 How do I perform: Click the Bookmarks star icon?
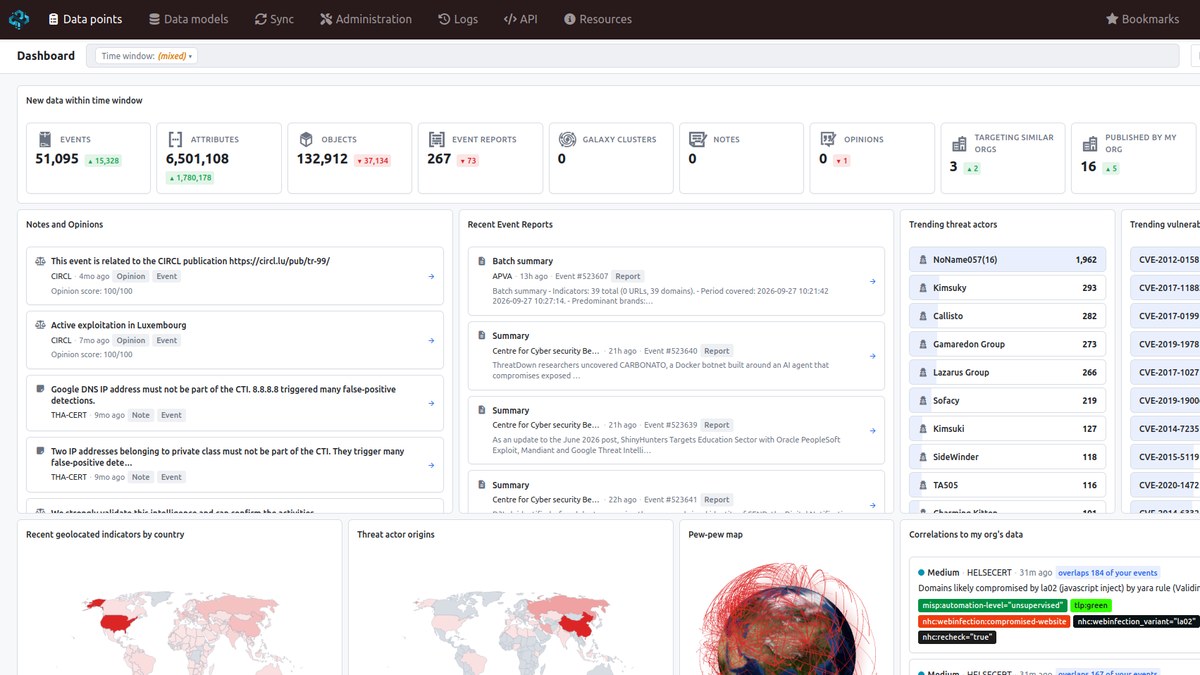pos(1112,19)
